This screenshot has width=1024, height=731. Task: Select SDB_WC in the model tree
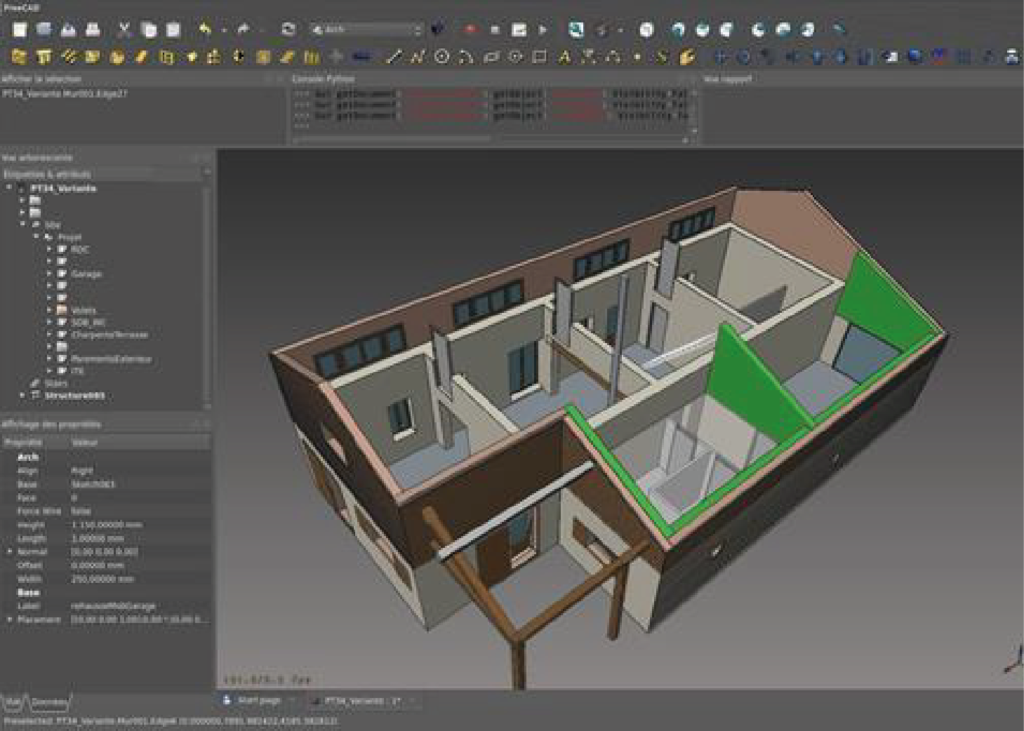(x=88, y=323)
